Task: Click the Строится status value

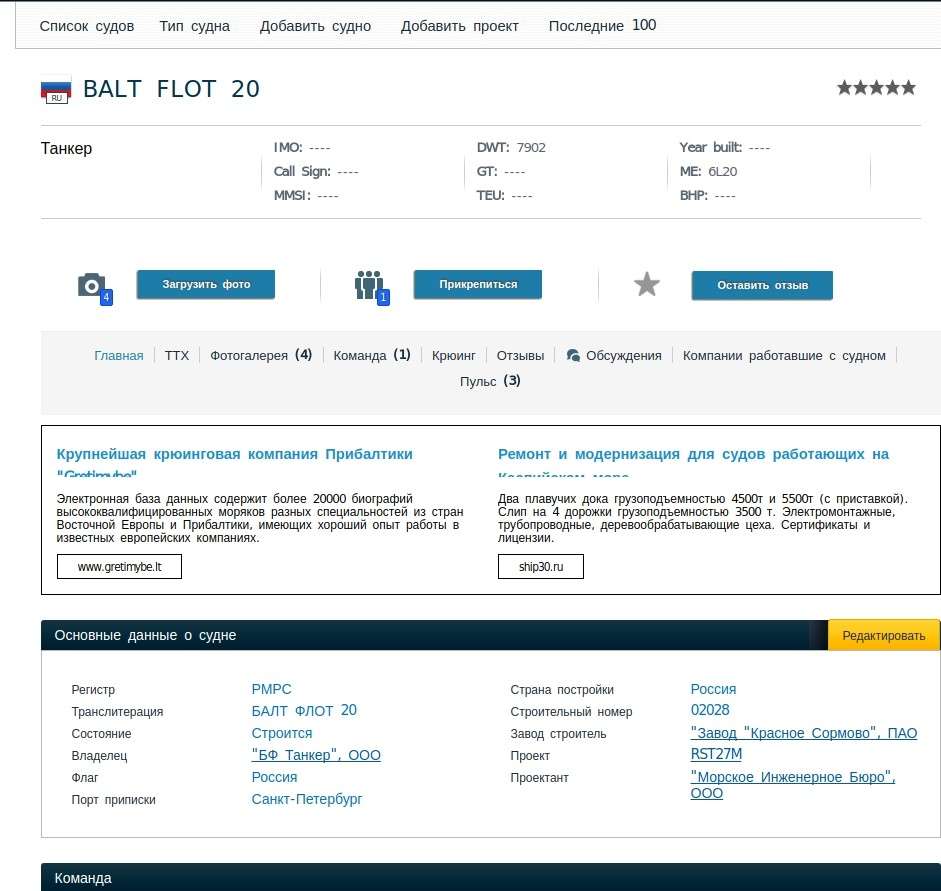Action: [x=282, y=733]
